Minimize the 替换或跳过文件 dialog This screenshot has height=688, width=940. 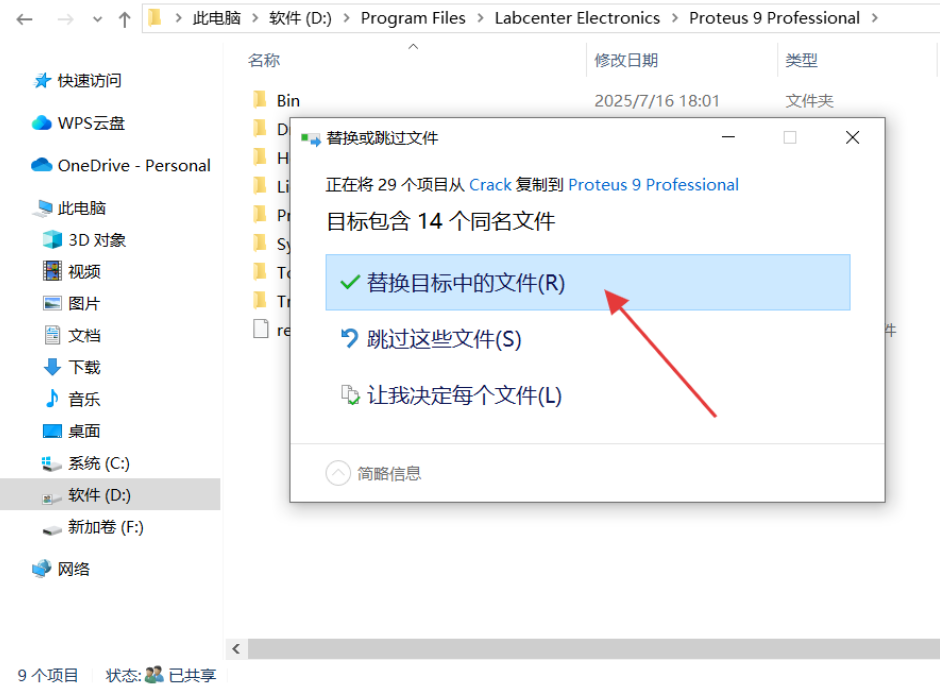point(728,137)
